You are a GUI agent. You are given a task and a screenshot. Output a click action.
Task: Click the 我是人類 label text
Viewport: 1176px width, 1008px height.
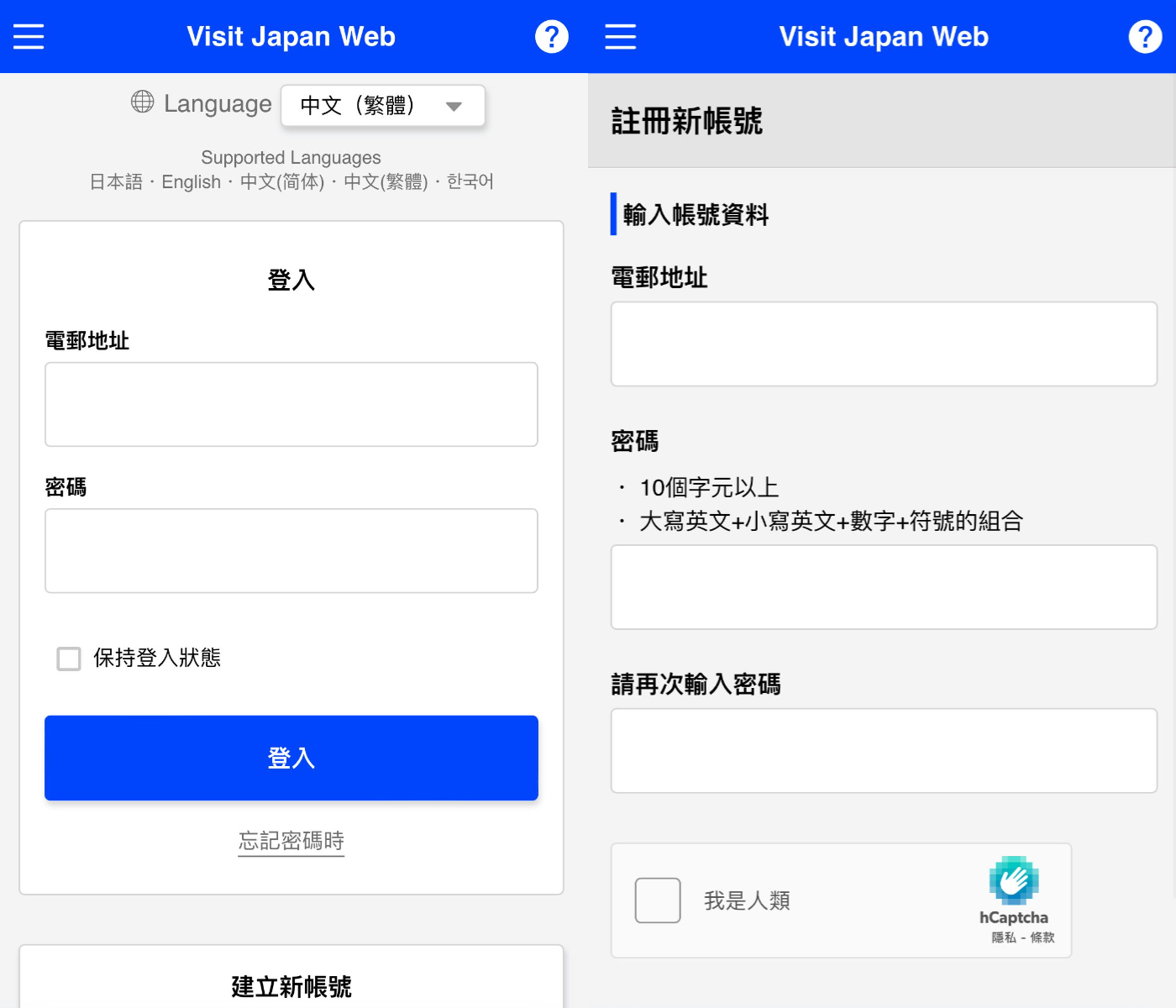747,900
